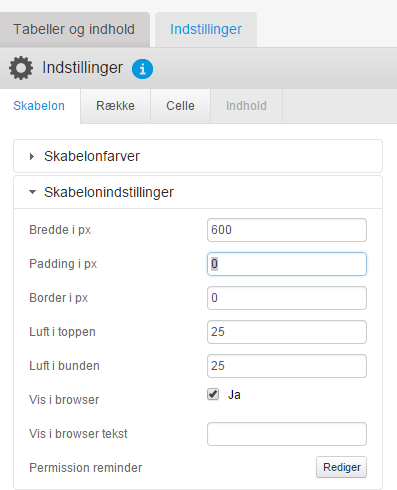Image resolution: width=397 pixels, height=490 pixels.
Task: Click the Rediger button for Permission reminder
Action: 342,467
